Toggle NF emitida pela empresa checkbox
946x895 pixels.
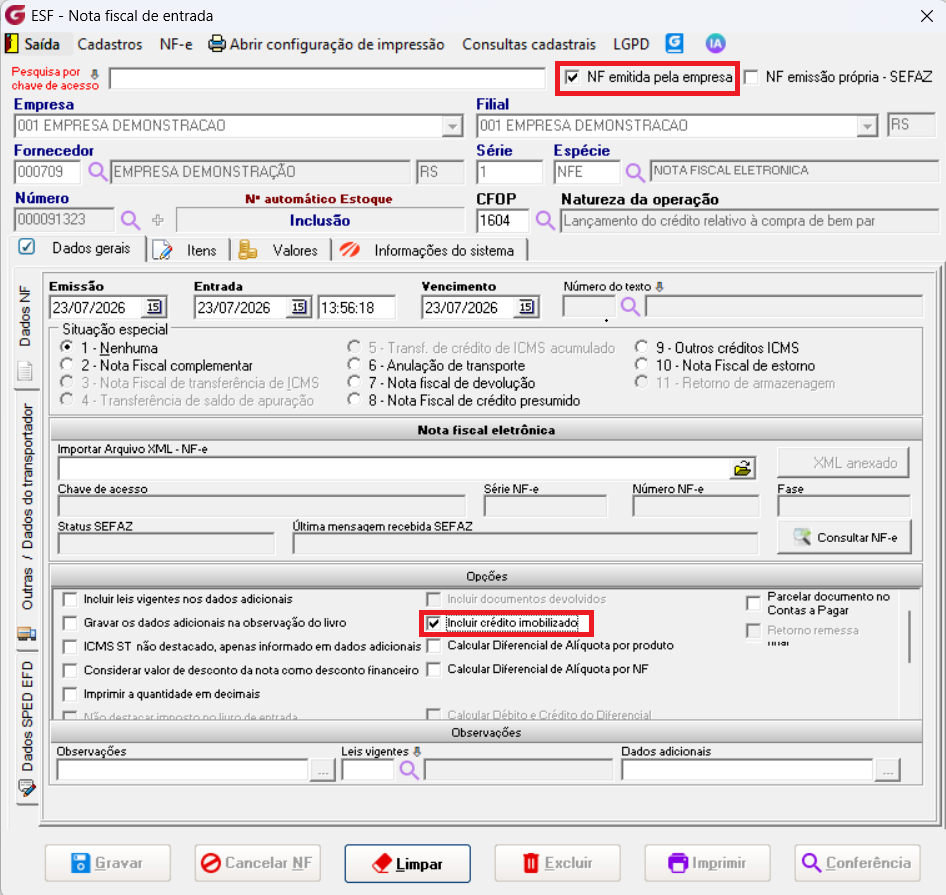point(572,77)
